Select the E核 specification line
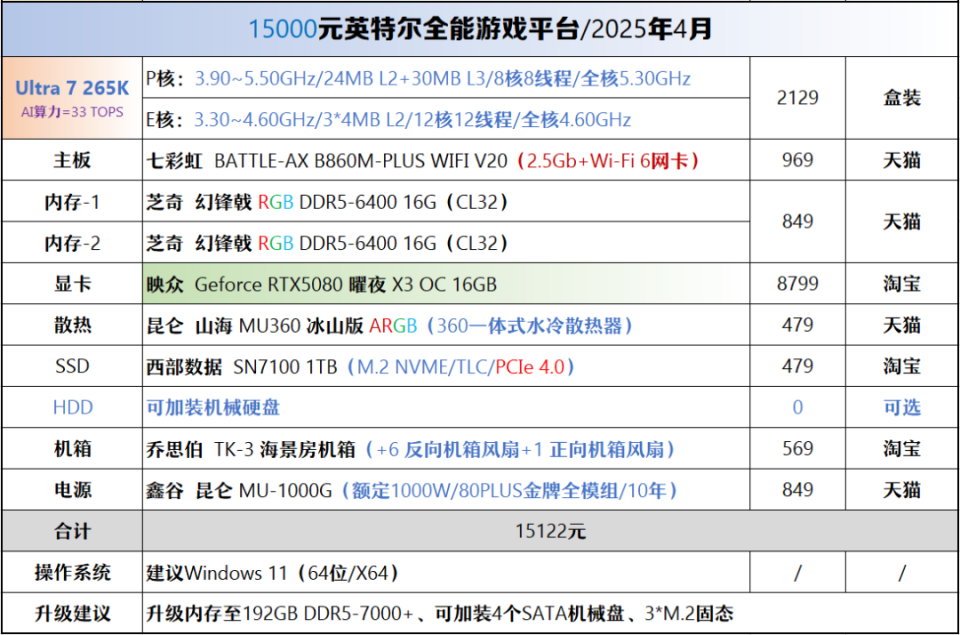Image resolution: width=960 pixels, height=635 pixels. tap(389, 119)
